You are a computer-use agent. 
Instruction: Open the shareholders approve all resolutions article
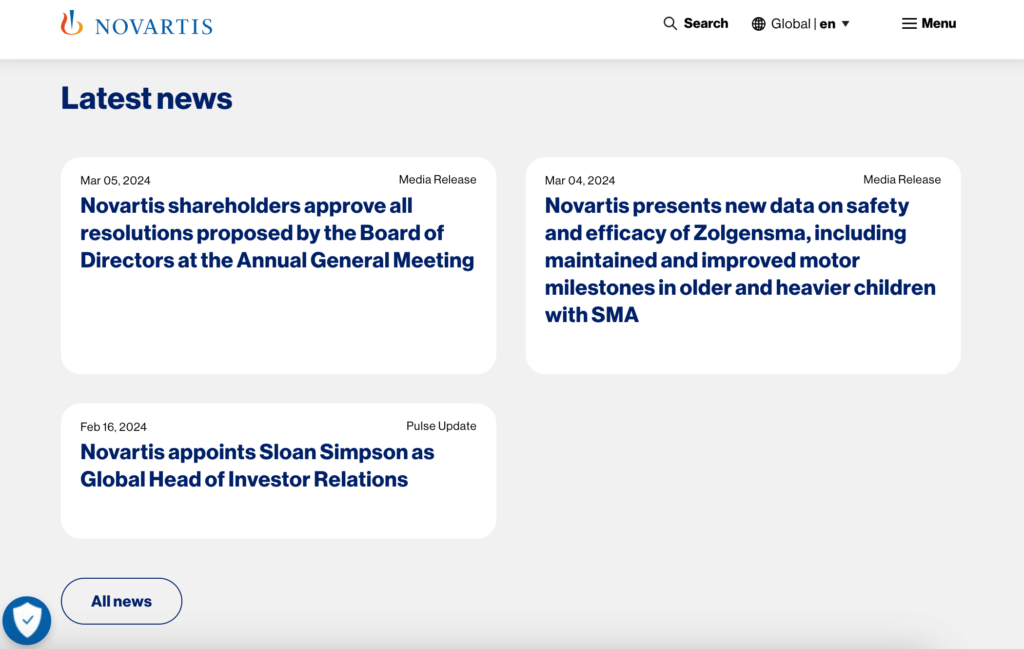point(277,233)
